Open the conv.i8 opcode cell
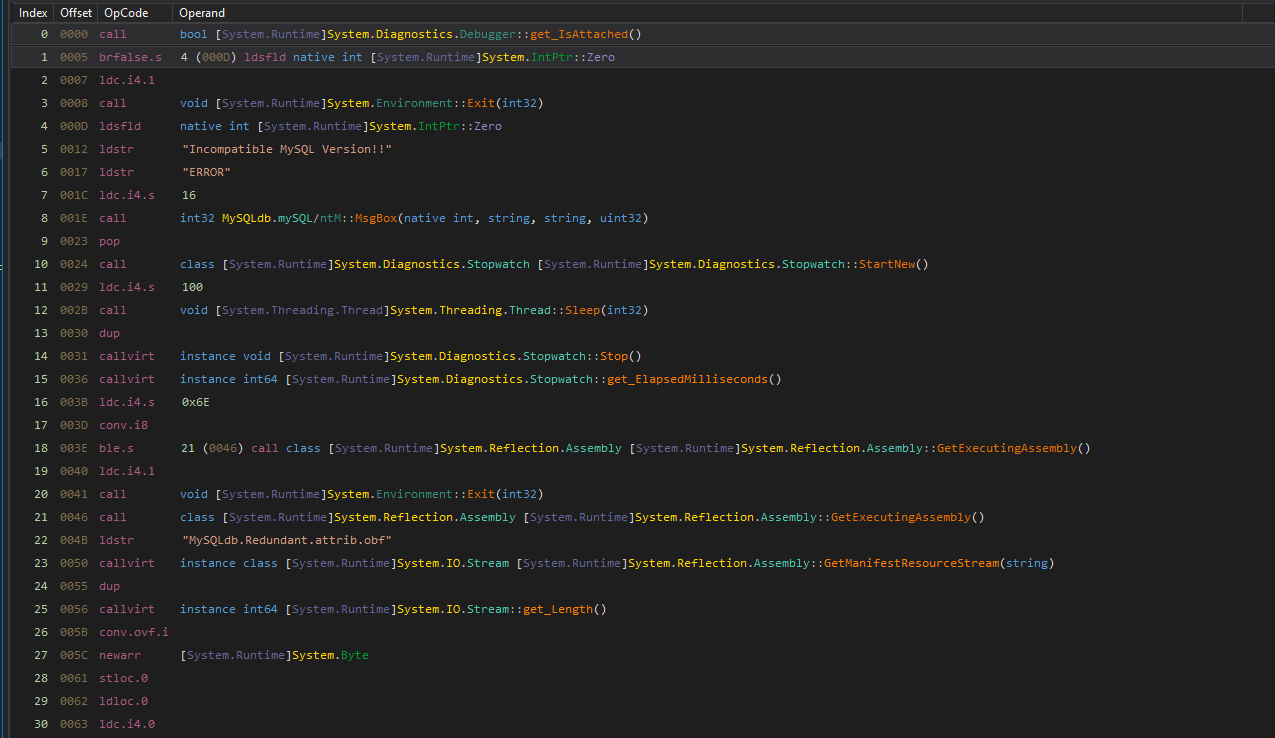1275x738 pixels. click(123, 425)
